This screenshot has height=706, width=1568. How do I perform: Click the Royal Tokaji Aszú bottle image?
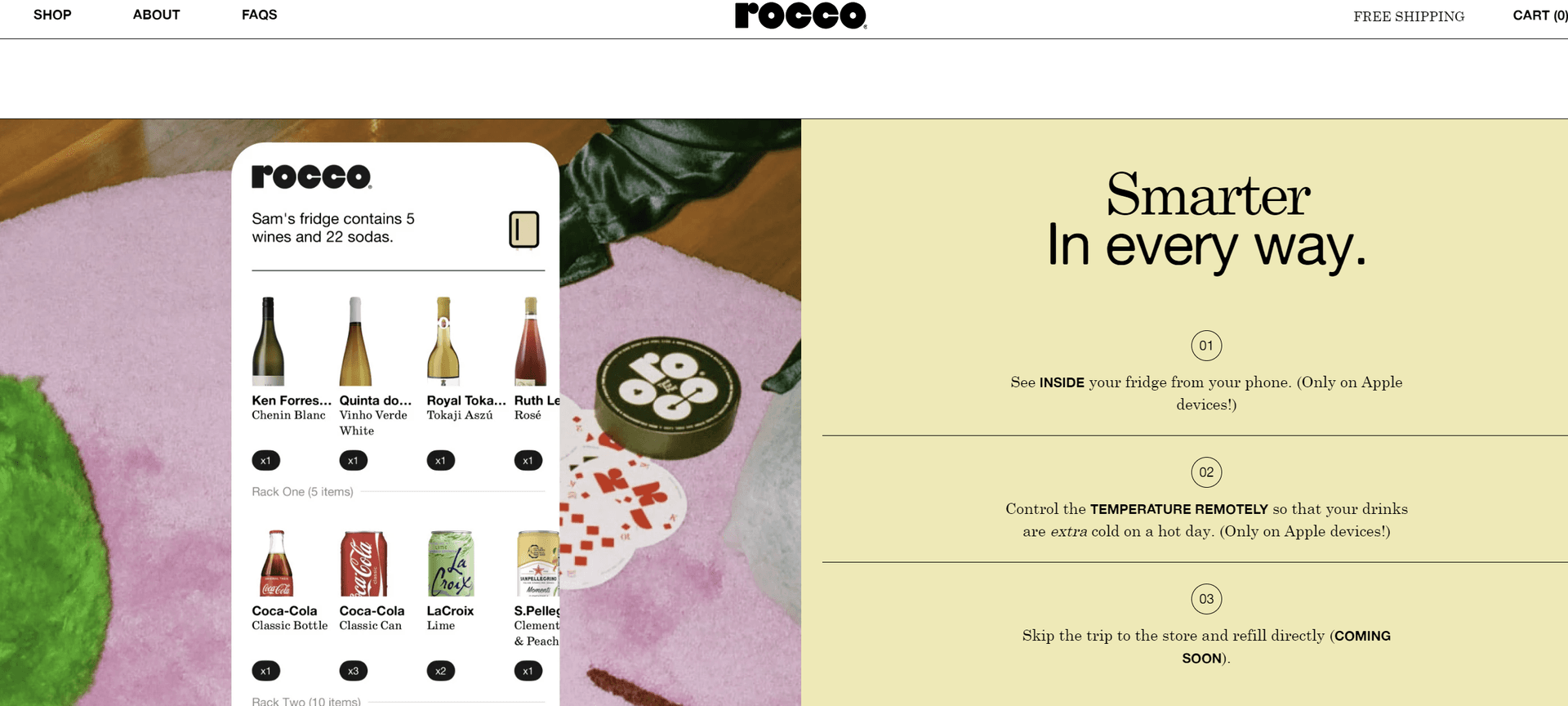pyautogui.click(x=443, y=341)
